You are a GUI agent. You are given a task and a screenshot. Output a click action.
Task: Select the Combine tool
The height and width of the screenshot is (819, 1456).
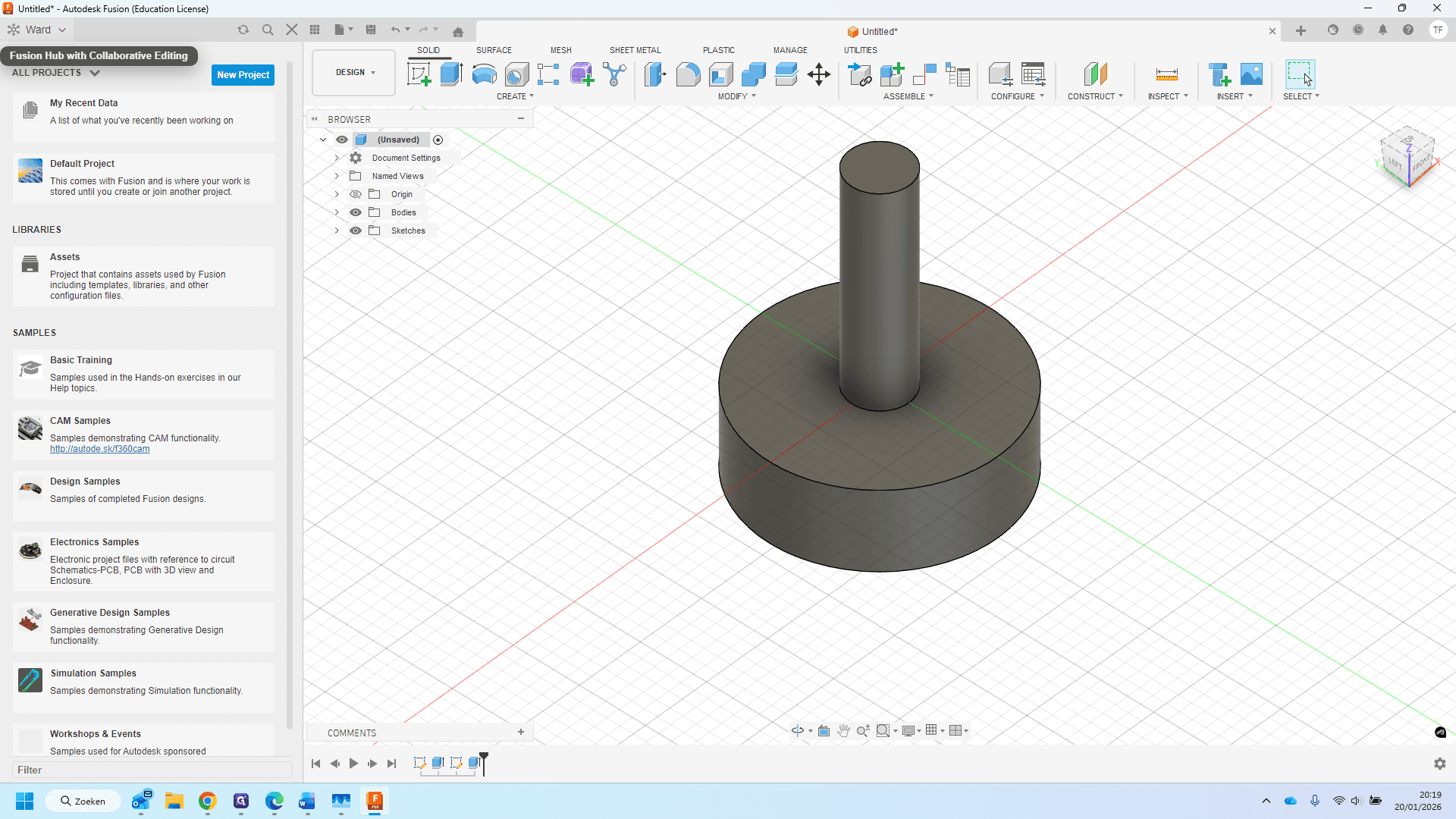754,74
